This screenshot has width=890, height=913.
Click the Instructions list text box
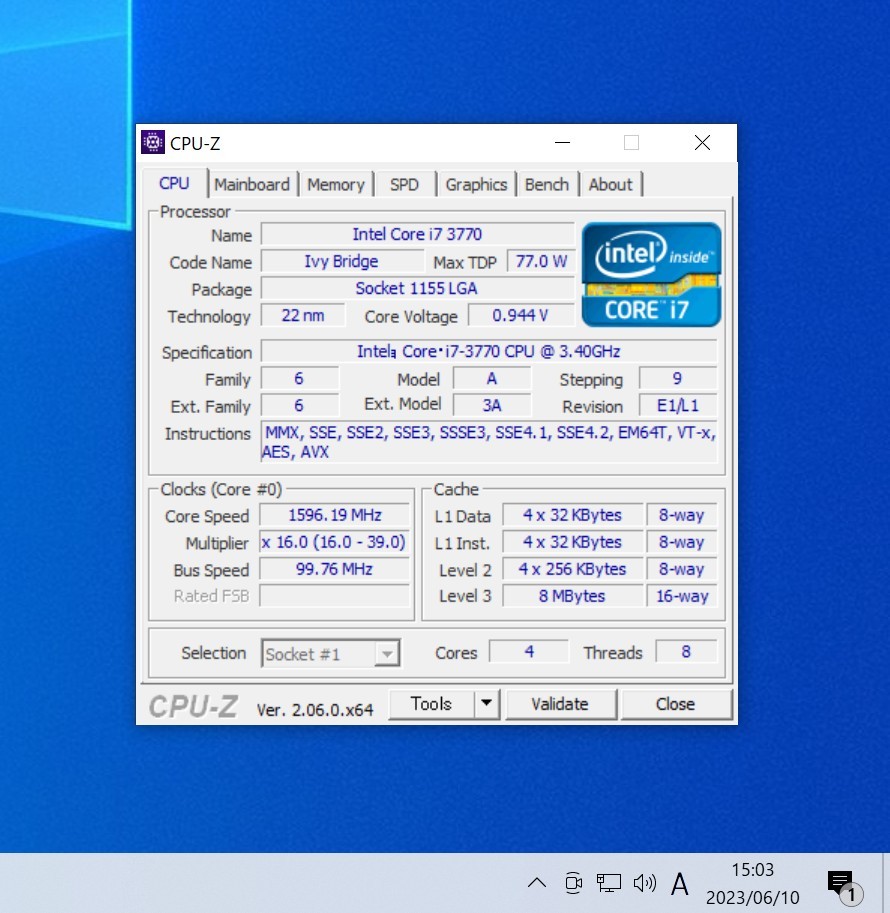[x=489, y=442]
